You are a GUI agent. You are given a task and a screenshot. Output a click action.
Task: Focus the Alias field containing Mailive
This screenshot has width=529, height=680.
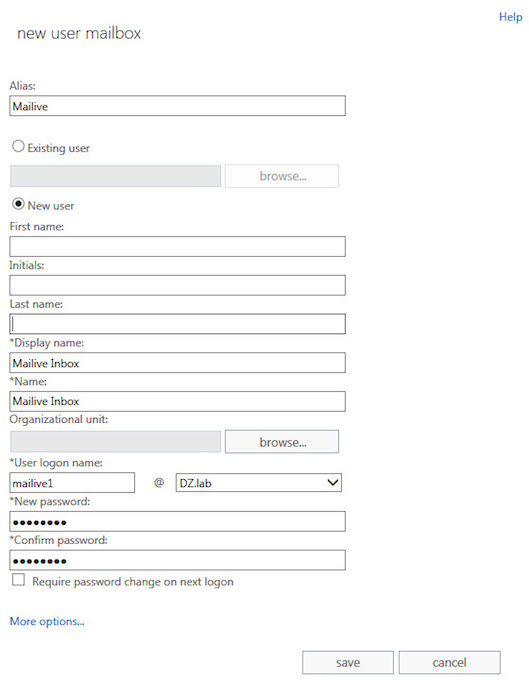(x=177, y=106)
